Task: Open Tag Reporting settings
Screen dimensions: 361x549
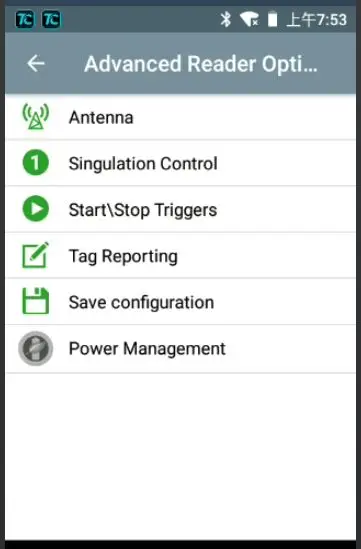Action: [180, 256]
